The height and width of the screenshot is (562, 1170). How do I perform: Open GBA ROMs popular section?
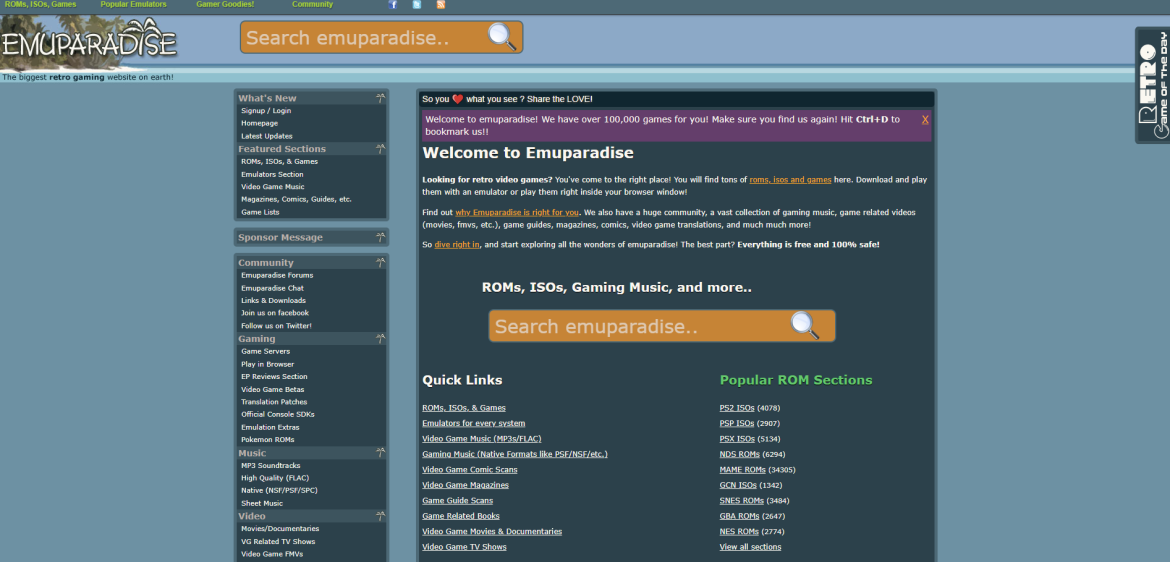[x=739, y=516]
